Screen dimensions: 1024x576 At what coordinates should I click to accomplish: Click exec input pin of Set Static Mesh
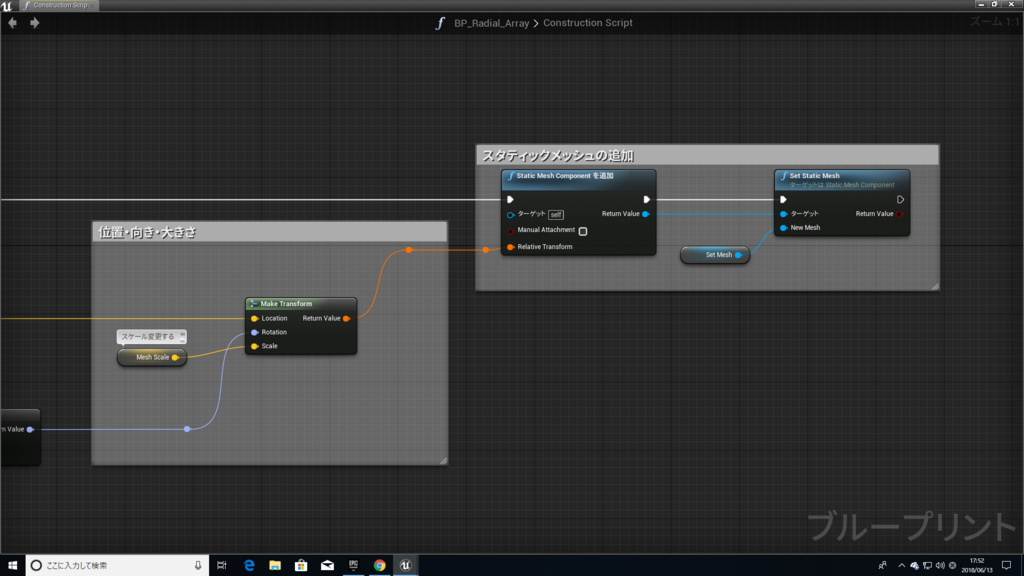click(783, 200)
